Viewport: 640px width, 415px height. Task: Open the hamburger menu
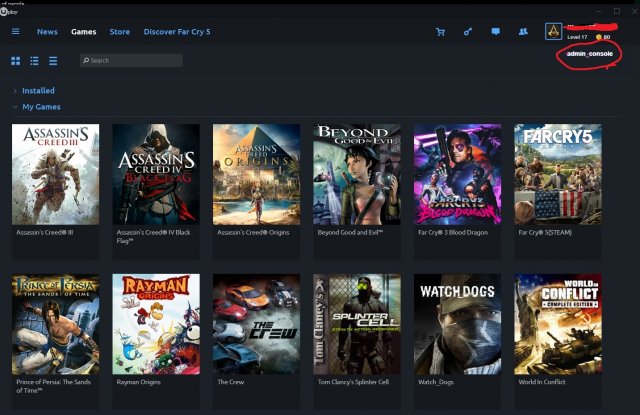coord(15,31)
